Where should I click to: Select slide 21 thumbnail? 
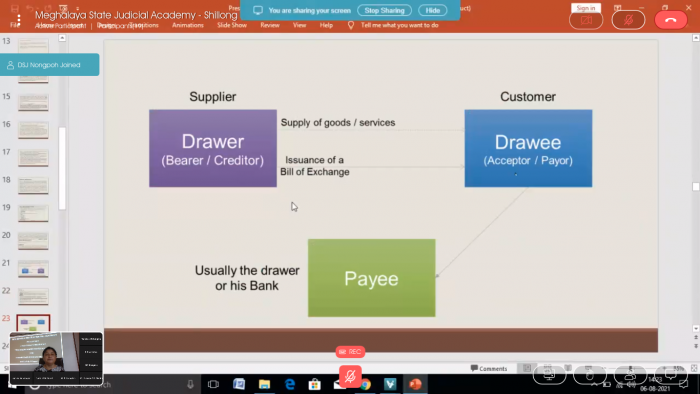[33, 269]
